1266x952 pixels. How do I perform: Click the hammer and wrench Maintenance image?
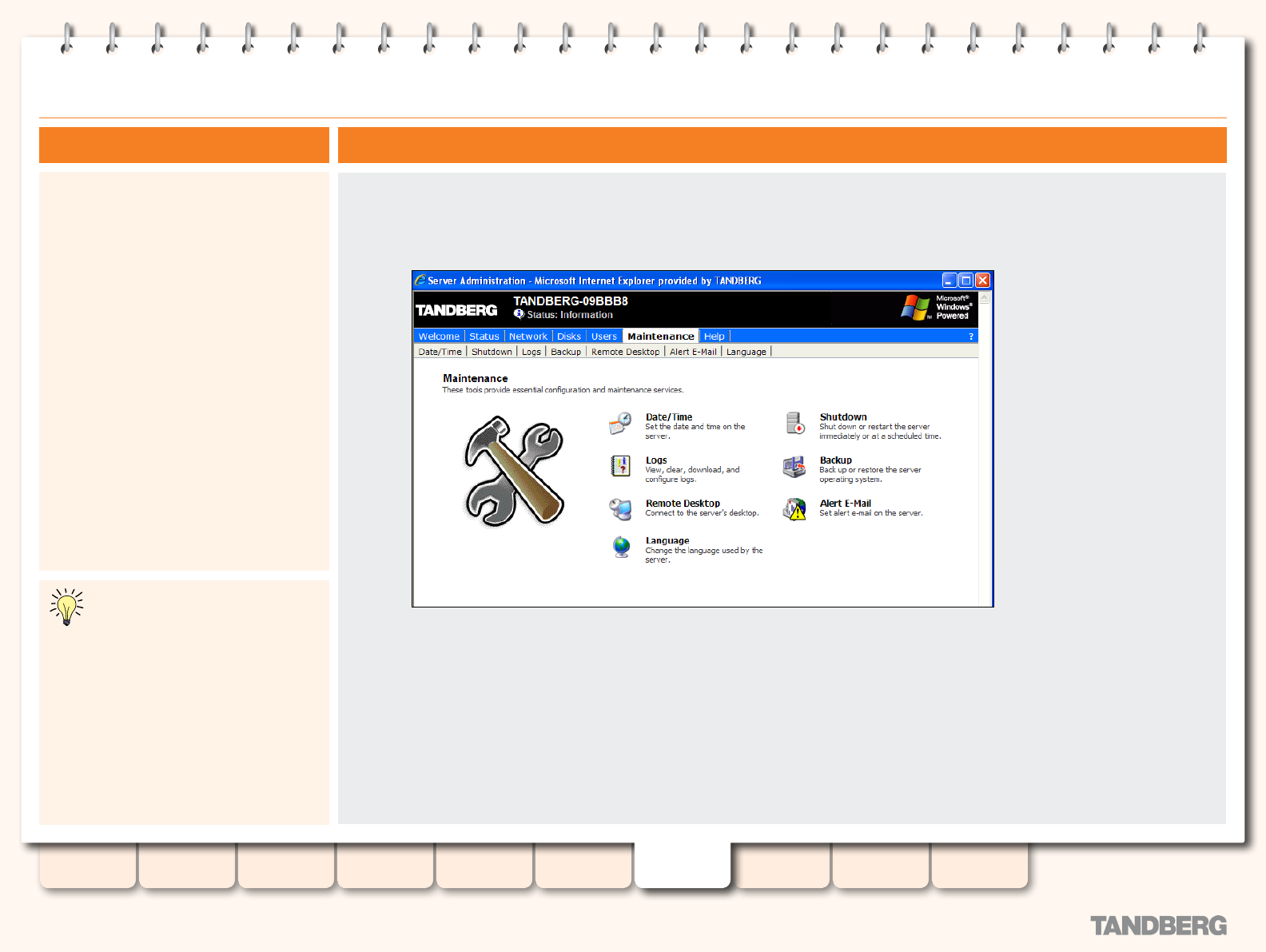pos(515,471)
